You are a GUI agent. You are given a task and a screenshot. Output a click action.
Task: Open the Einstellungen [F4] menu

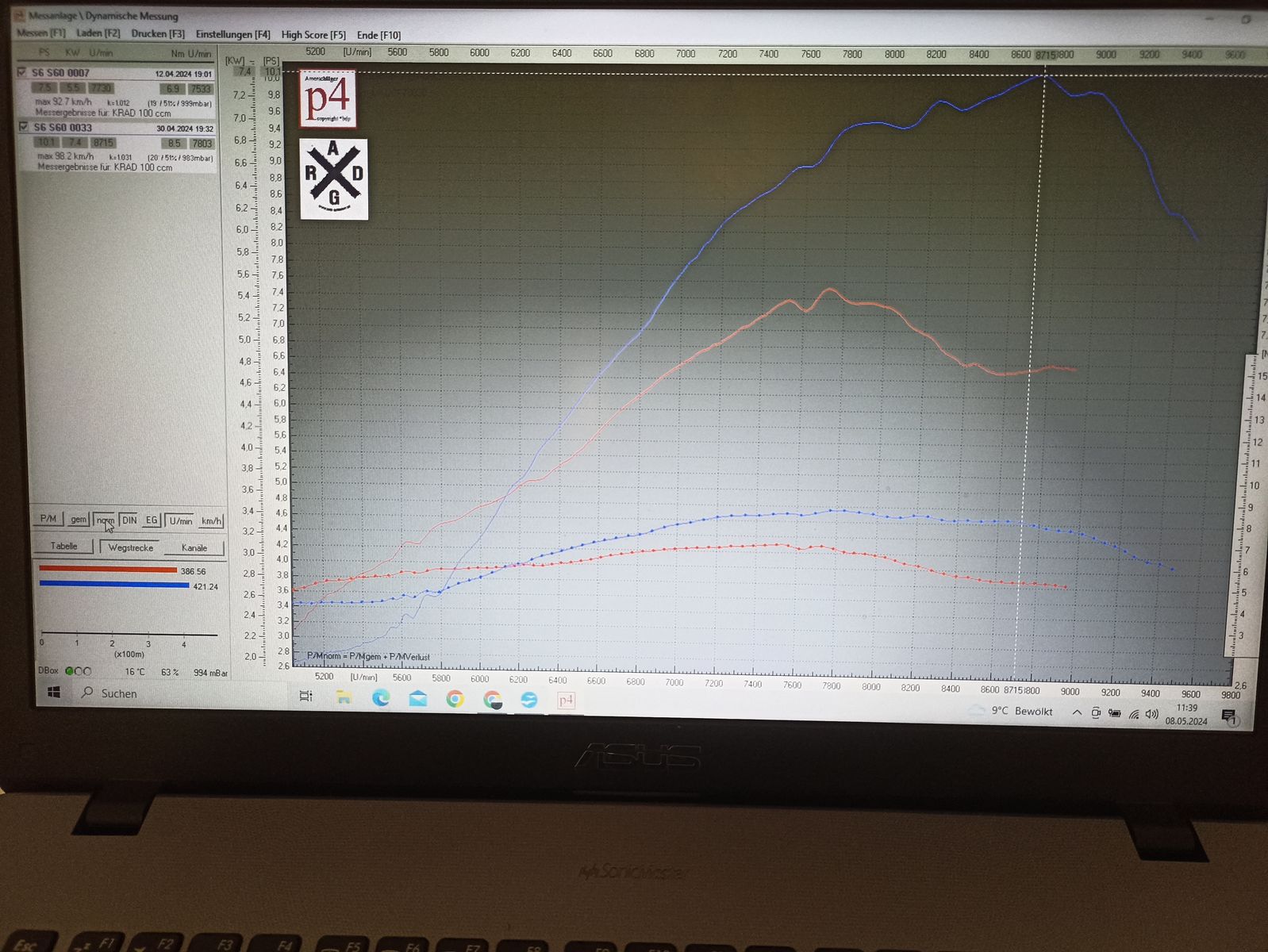click(232, 34)
